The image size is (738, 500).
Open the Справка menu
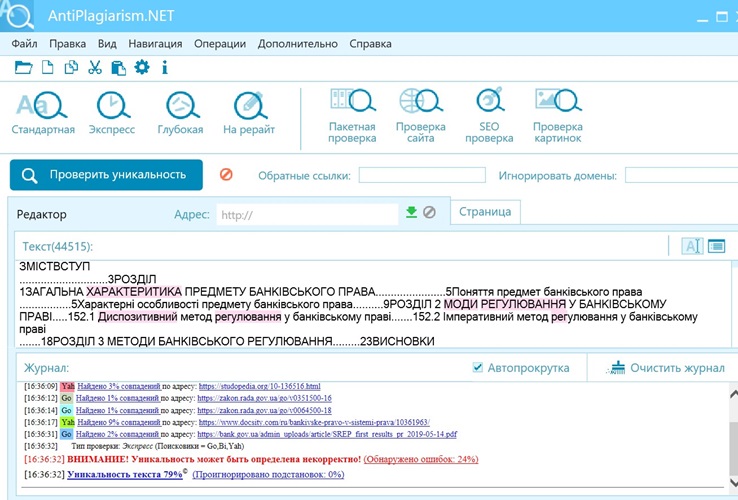tap(370, 44)
